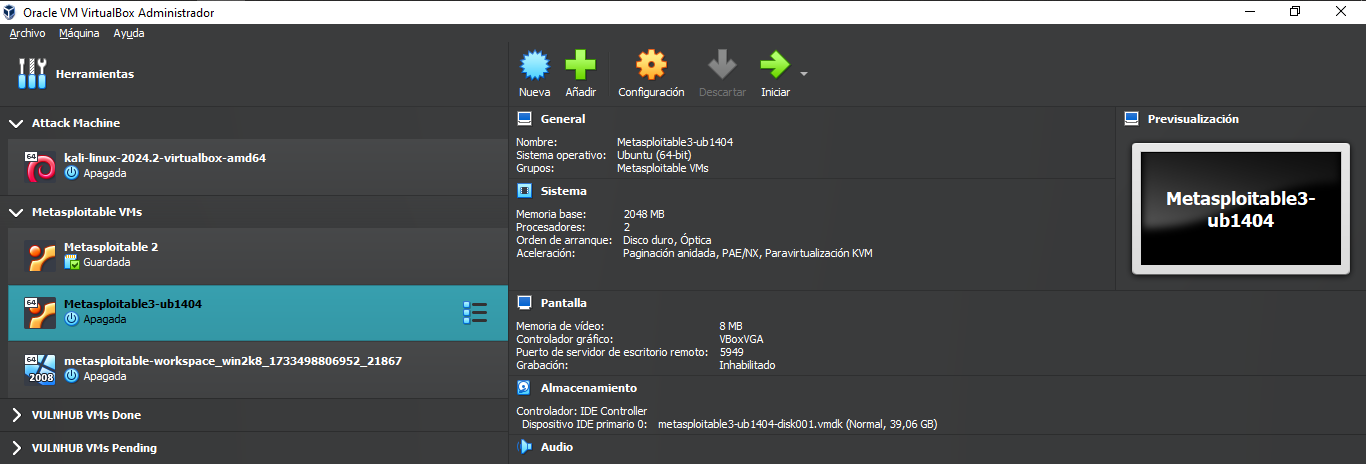Click the Herramientas tools icon
Viewport: 1366px width, 464px height.
pos(33,73)
